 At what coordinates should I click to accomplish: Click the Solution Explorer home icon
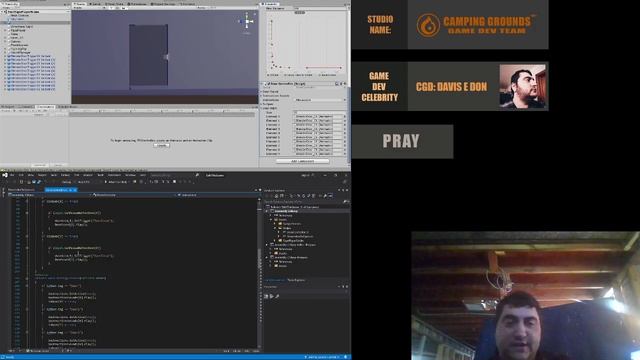click(x=276, y=196)
